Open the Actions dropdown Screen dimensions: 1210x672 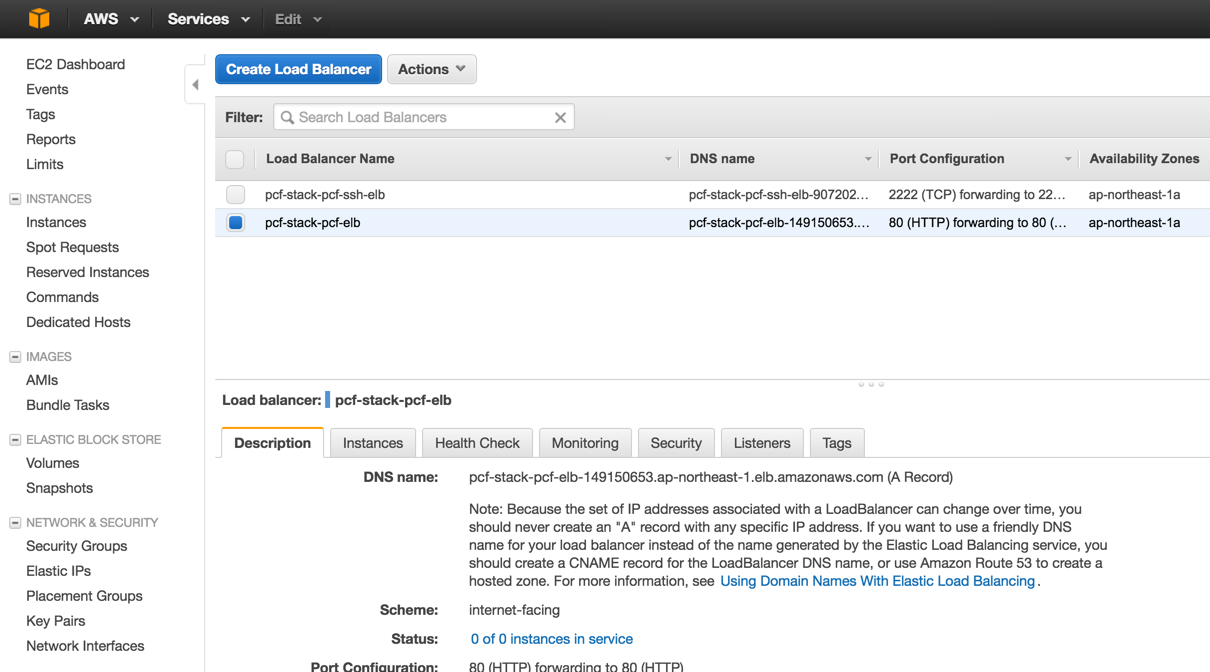click(431, 69)
